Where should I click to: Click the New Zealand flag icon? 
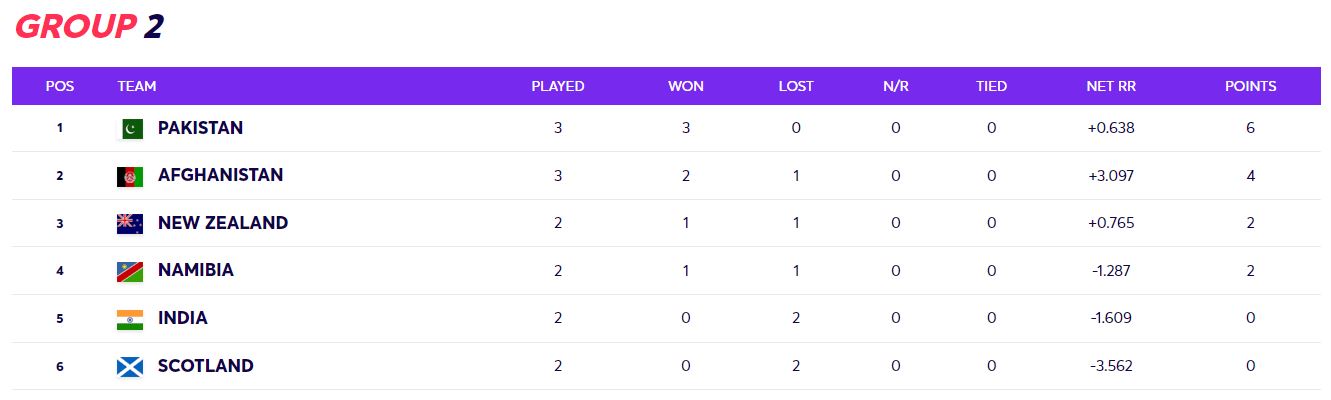tap(130, 223)
